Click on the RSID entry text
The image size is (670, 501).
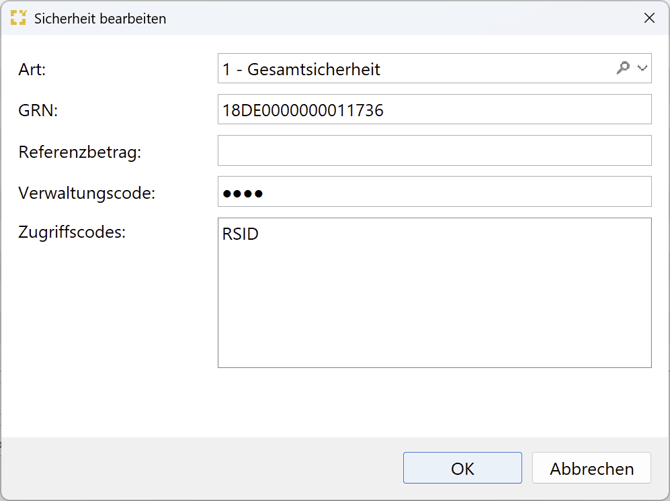(241, 234)
